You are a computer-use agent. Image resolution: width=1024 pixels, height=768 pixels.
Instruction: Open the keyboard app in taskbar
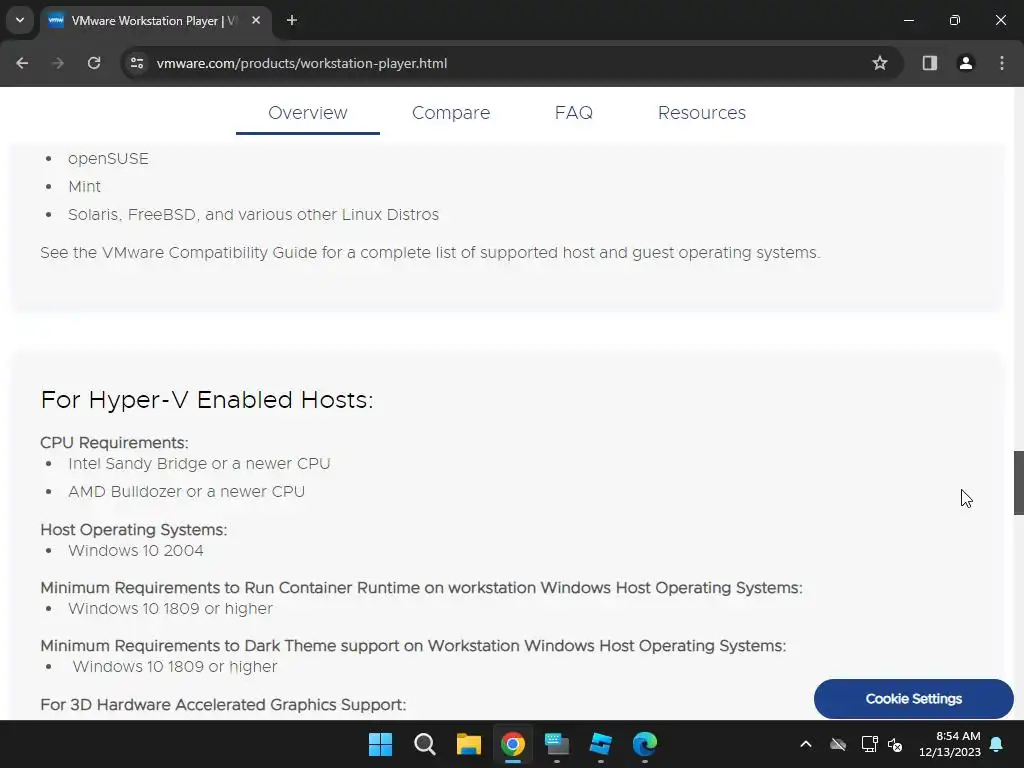point(556,744)
